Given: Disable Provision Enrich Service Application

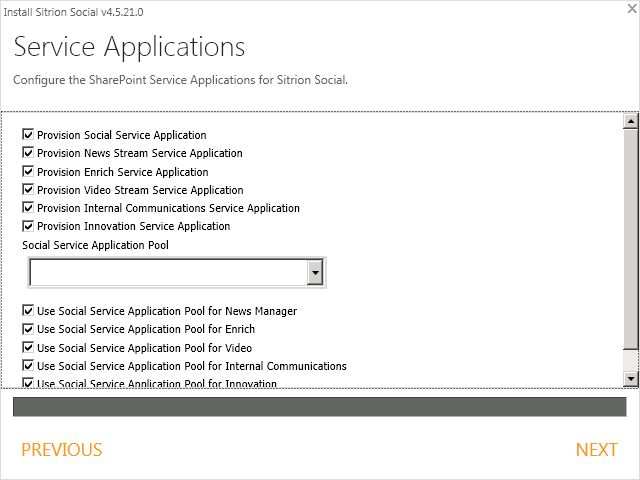Looking at the screenshot, I should coord(28,172).
